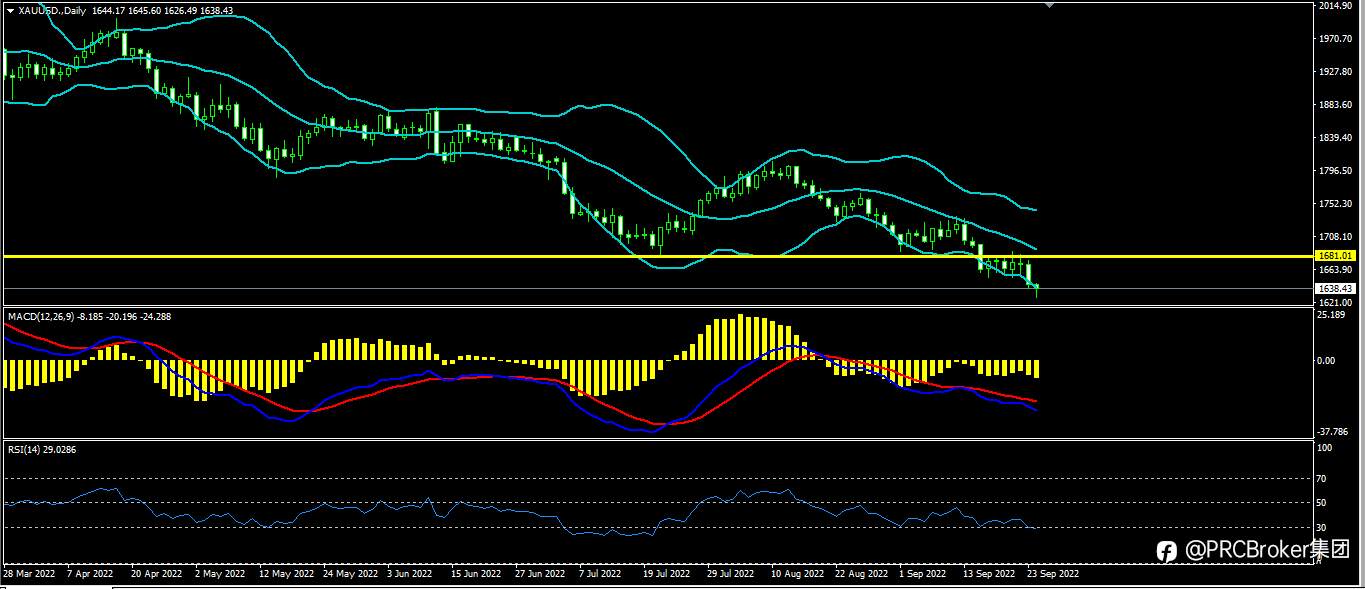Viewport: 1365px width, 589px height.
Task: Click the 19 Jul 2022 date label
Action: coord(666,575)
